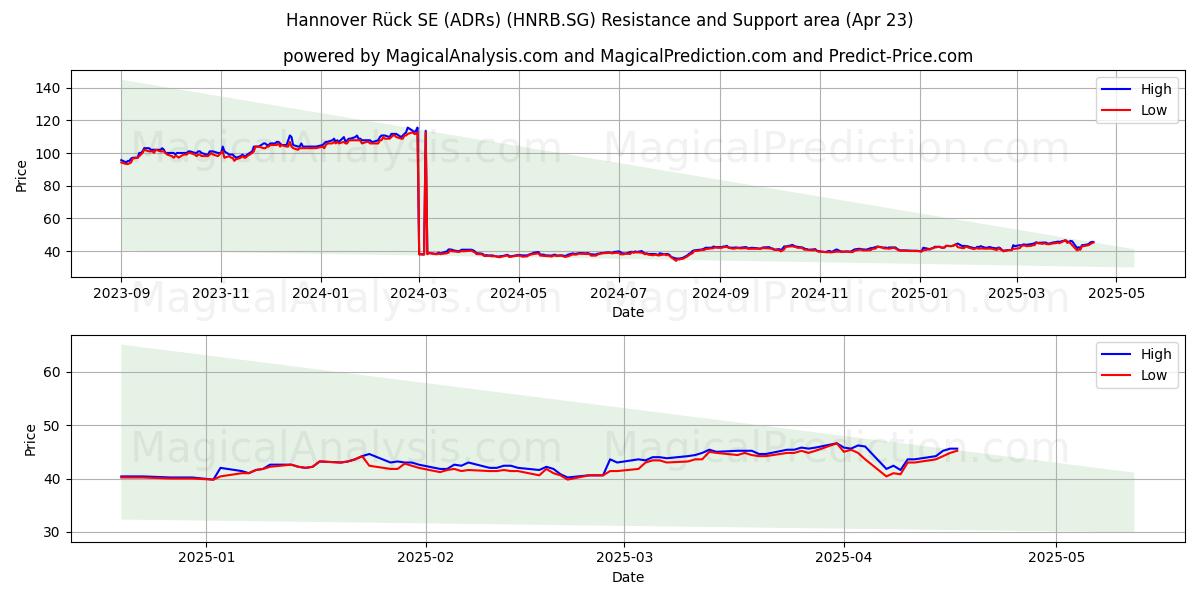Viewport: 1200px width, 600px height.
Task: Click the 100 price tick on the top chart
Action: coord(48,153)
